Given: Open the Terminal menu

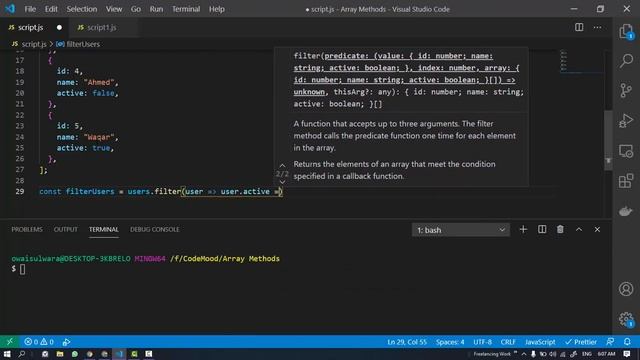Looking at the screenshot, I should tap(186, 9).
